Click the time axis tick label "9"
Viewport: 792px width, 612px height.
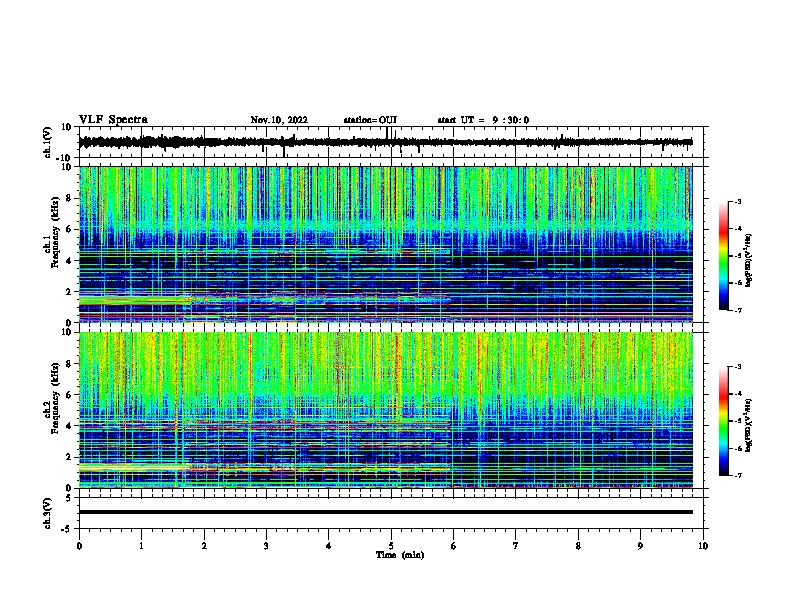click(x=640, y=546)
